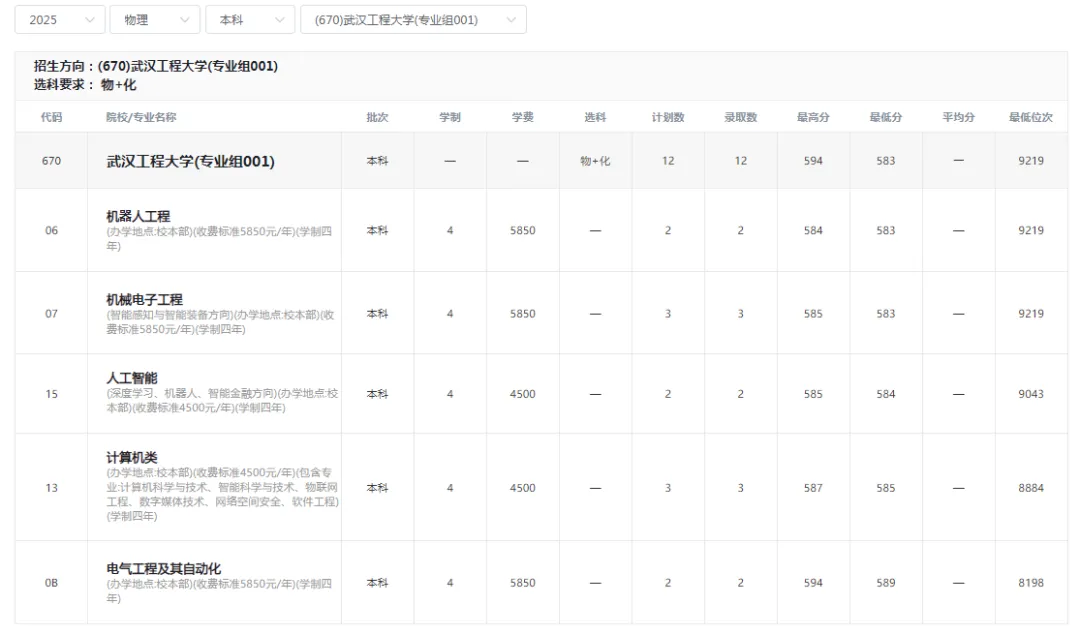Click the 院校/专业名称 column header

[141, 117]
